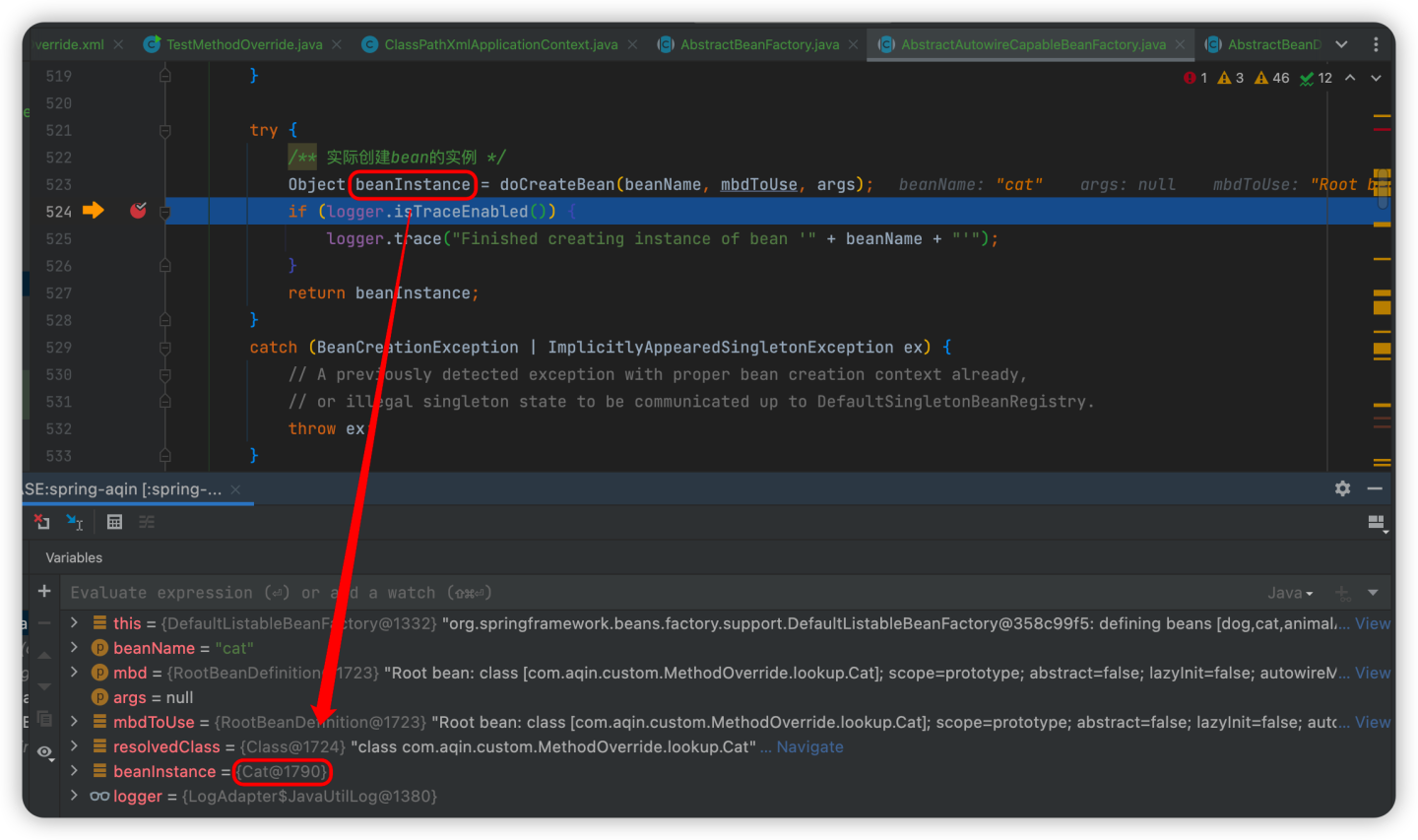Hide the debug tool window
This screenshot has width=1418, height=840.
tap(1375, 488)
